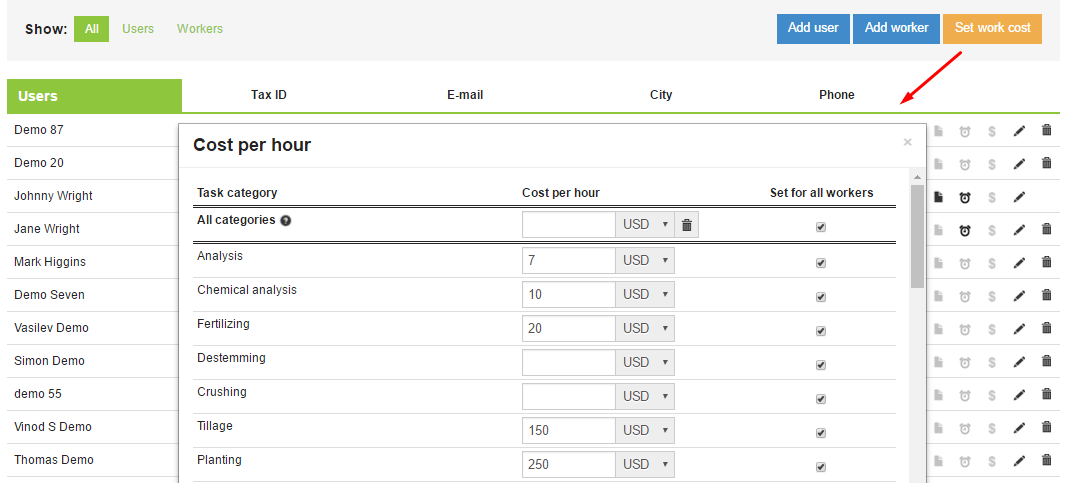The height and width of the screenshot is (483, 1084).
Task: Click the document icon in Johnny Wright row
Action: tap(938, 197)
